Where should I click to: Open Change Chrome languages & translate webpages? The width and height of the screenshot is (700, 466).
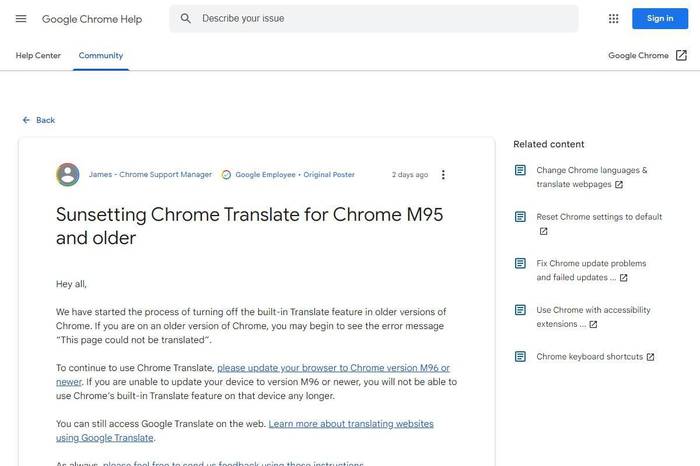592,177
